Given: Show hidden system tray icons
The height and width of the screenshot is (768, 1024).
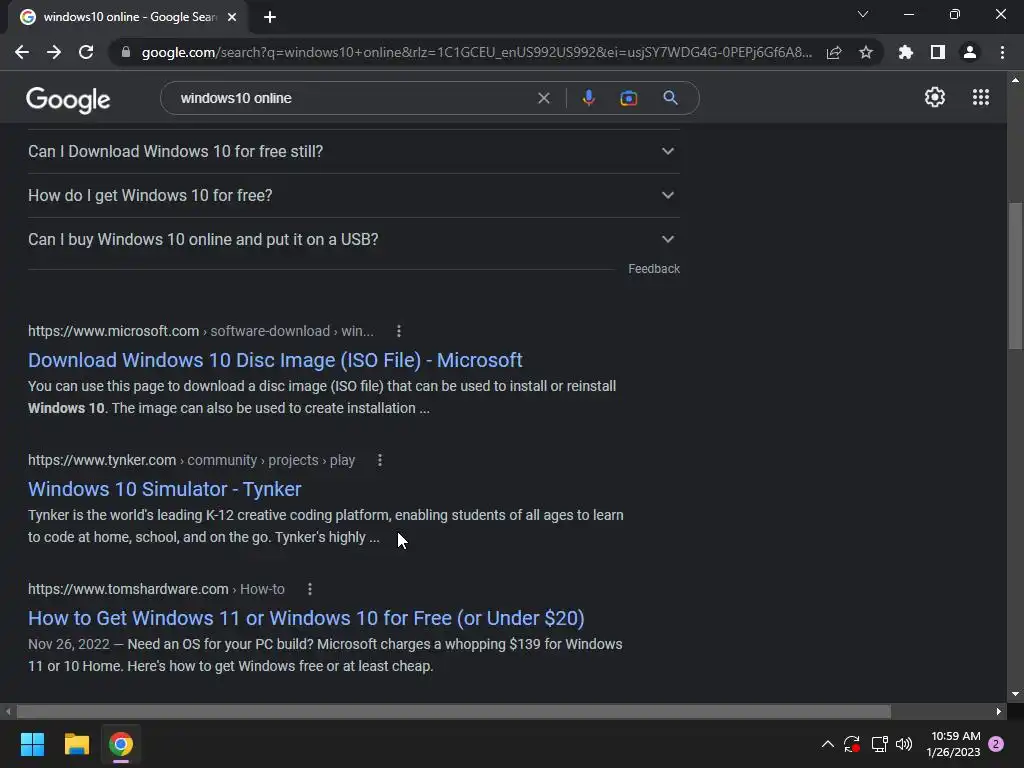Looking at the screenshot, I should [827, 744].
